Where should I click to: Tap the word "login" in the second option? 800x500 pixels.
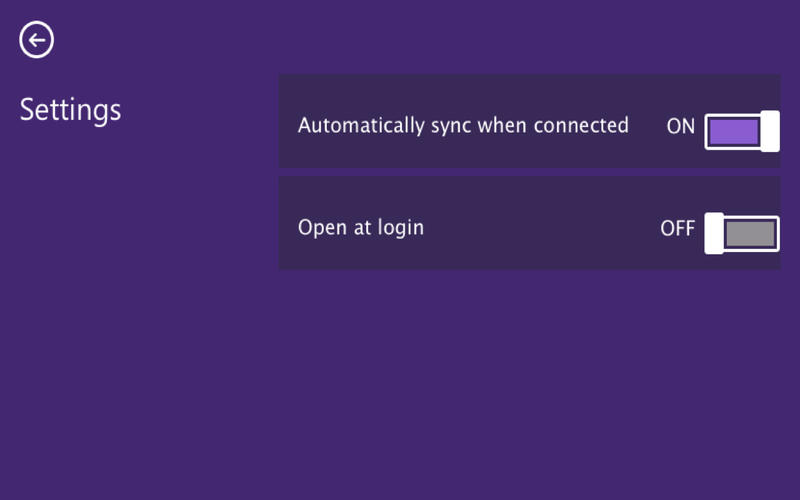point(401,229)
